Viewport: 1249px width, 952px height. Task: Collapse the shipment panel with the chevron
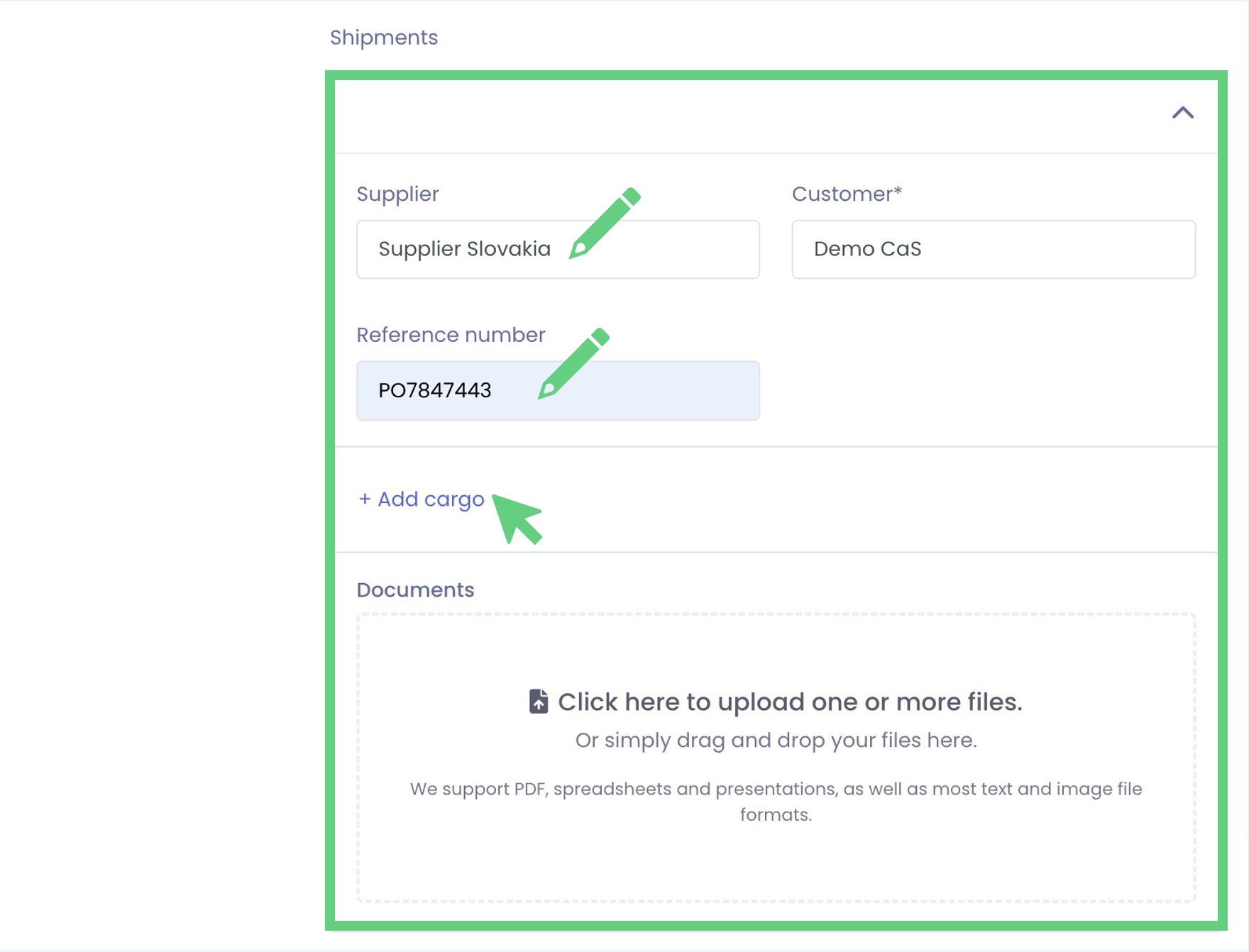(x=1182, y=113)
